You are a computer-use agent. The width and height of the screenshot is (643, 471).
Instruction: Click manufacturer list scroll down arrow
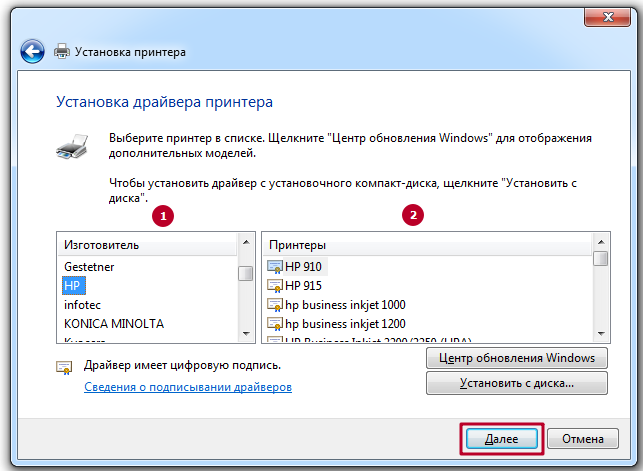click(246, 334)
